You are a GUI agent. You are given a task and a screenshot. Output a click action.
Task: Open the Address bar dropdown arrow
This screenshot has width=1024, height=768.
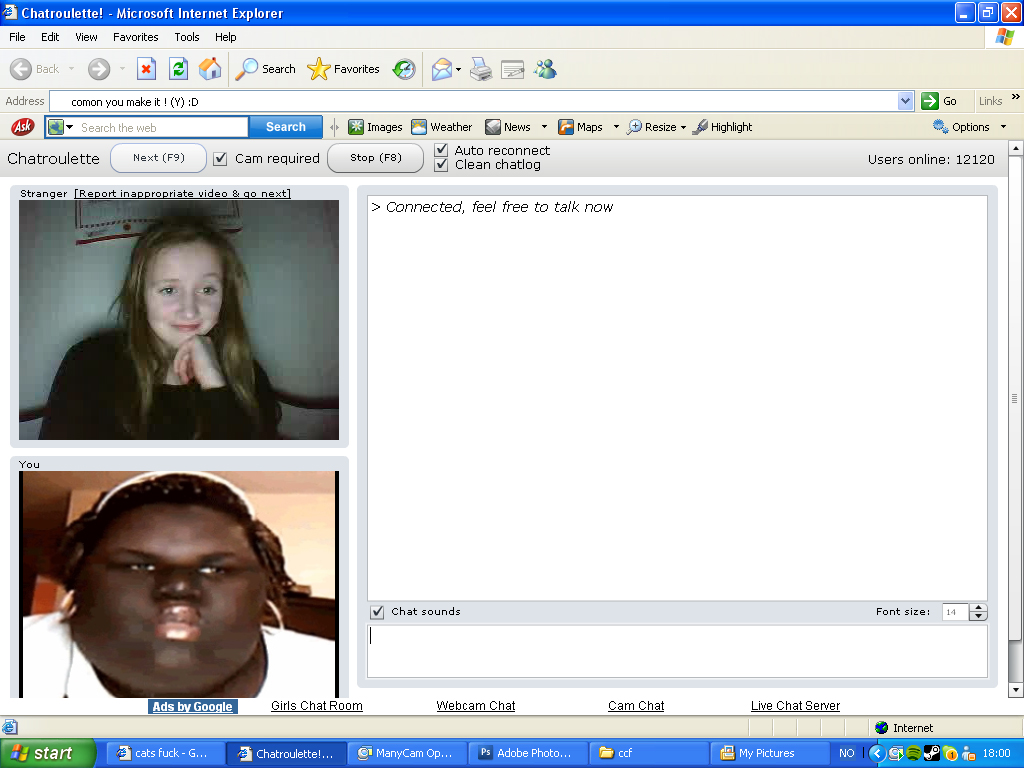(x=905, y=101)
